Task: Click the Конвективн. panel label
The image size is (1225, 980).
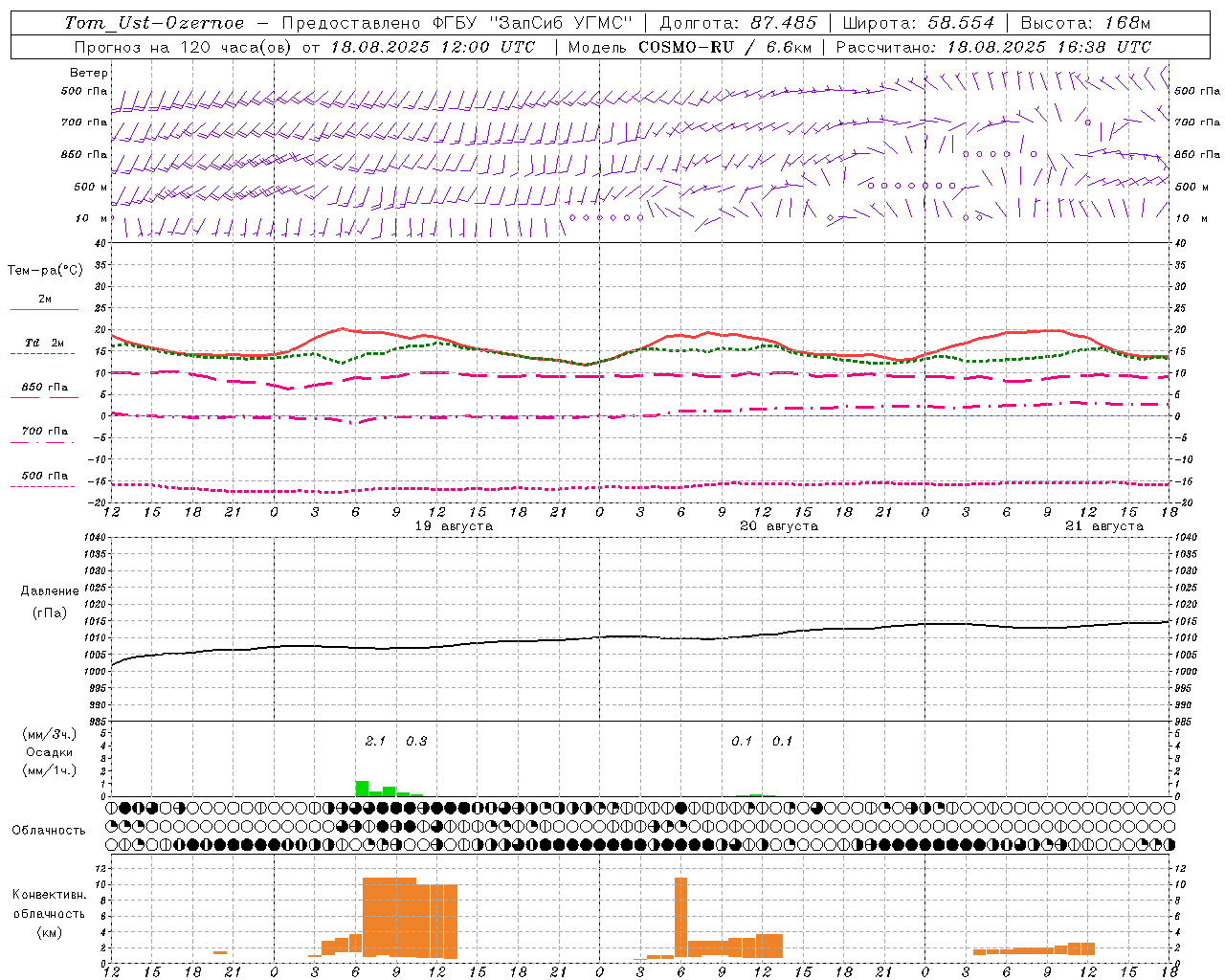Action: click(49, 895)
